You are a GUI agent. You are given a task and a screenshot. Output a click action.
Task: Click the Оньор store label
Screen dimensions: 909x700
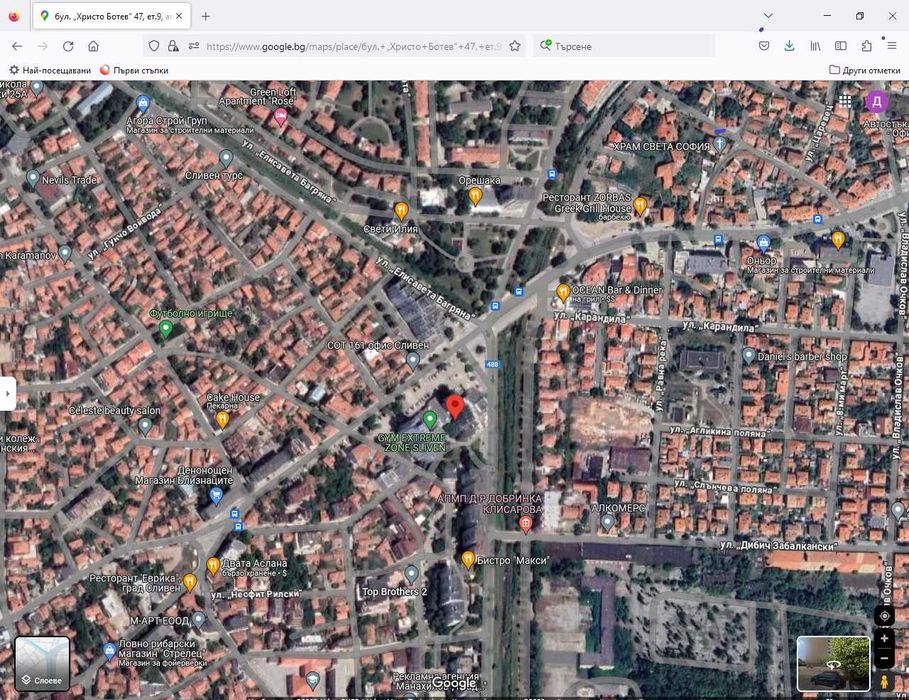[x=761, y=260]
